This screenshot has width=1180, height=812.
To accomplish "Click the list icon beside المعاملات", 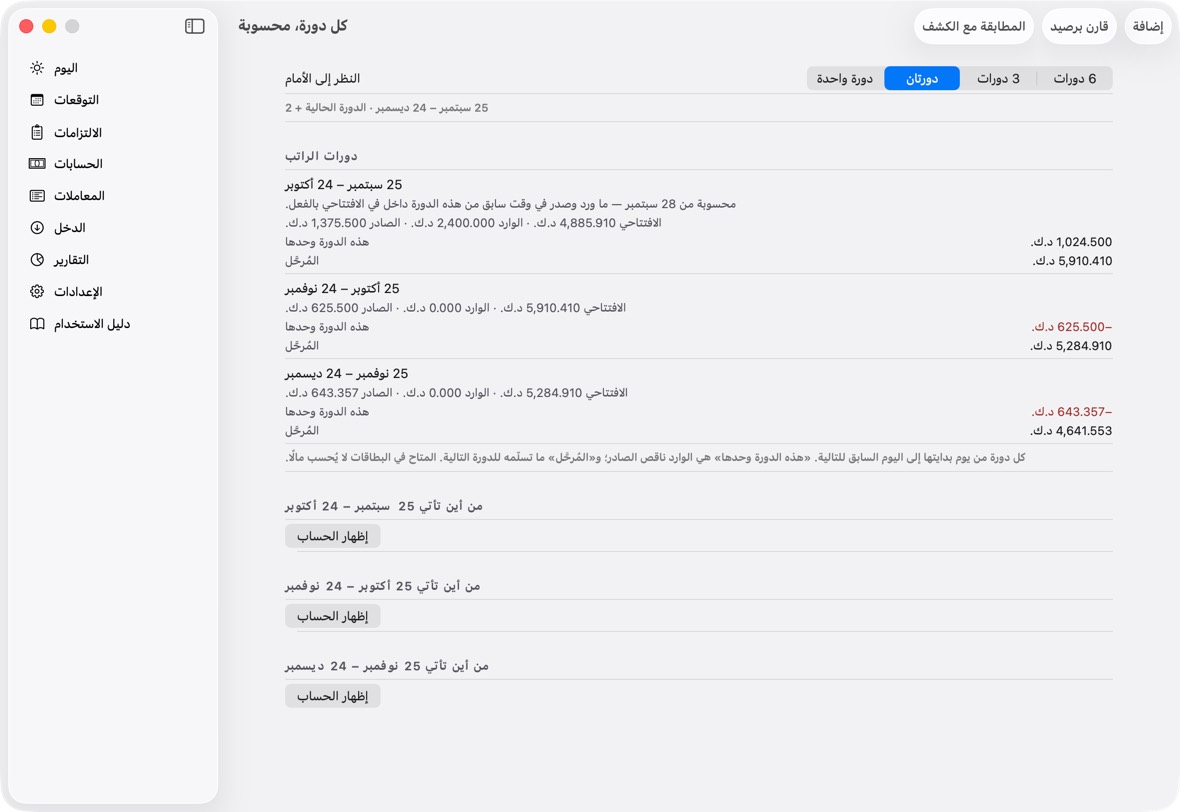I will point(37,196).
